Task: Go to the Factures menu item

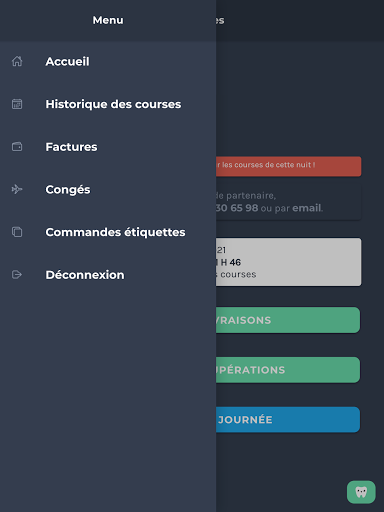Action: coord(108,147)
